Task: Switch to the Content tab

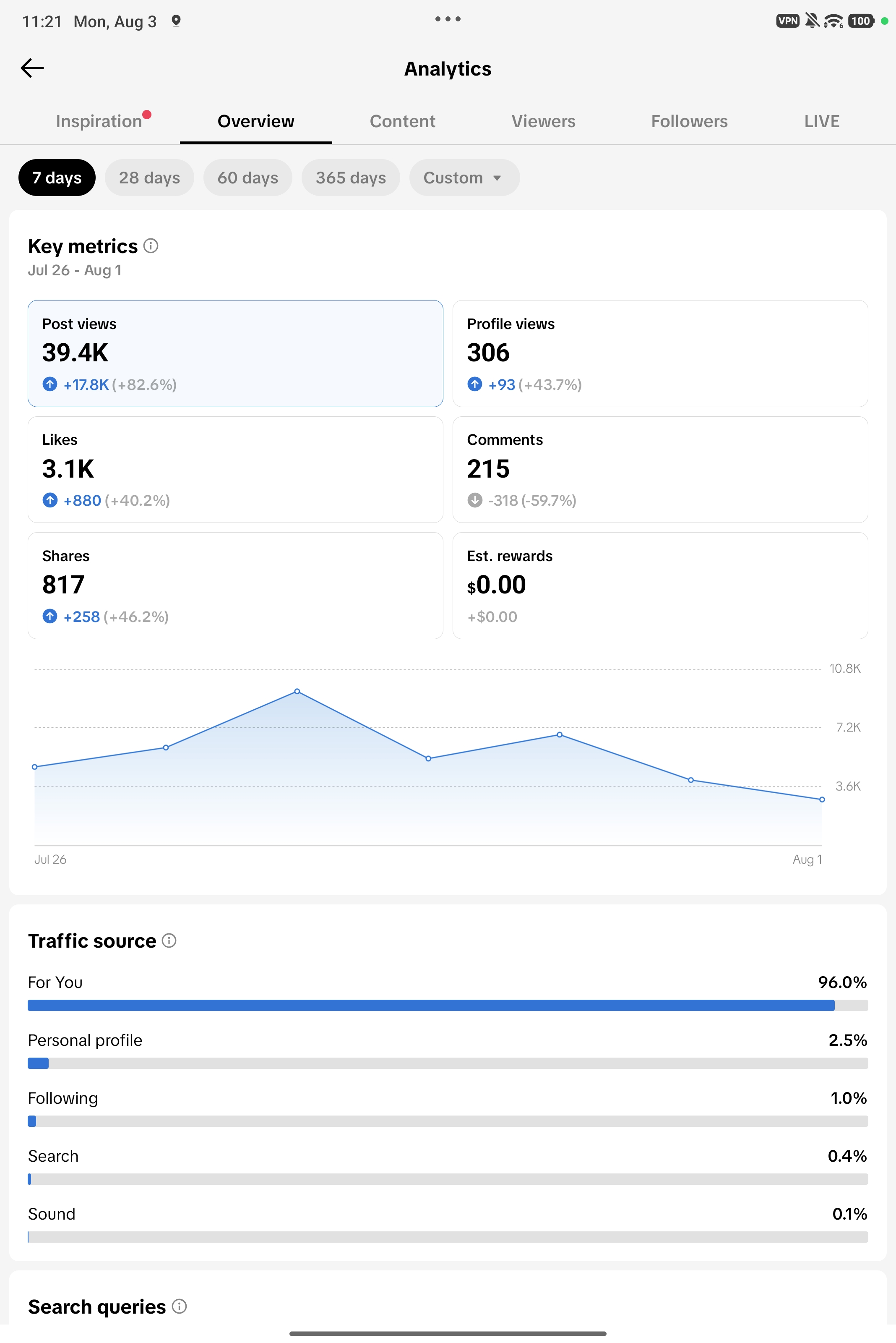Action: pos(402,121)
